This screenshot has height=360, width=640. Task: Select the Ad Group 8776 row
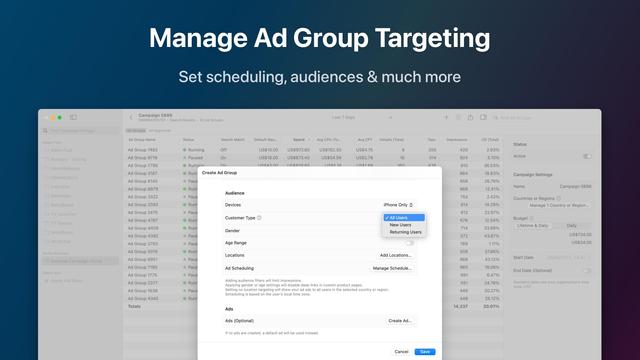(313, 158)
